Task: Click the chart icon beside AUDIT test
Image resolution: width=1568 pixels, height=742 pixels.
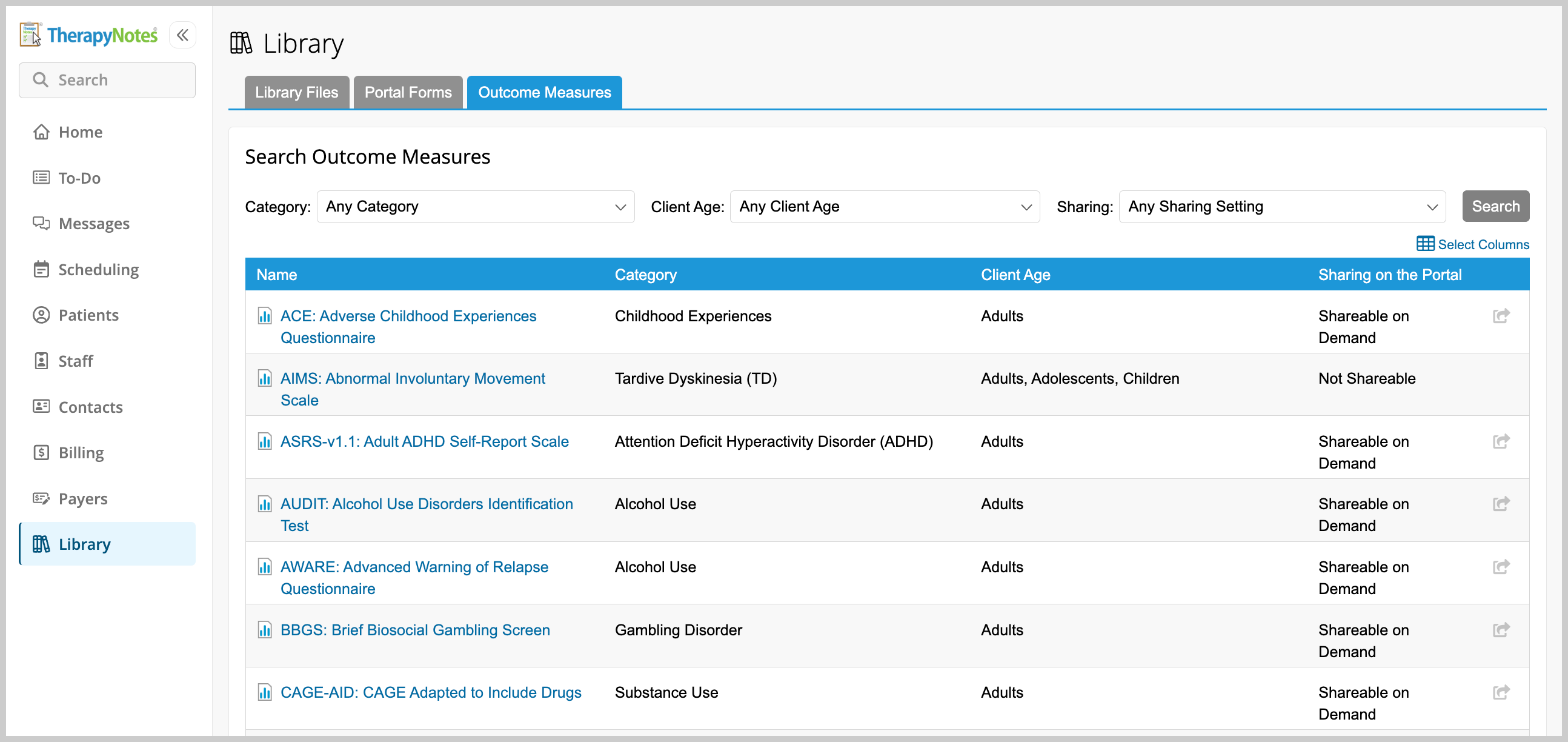Action: (265, 504)
